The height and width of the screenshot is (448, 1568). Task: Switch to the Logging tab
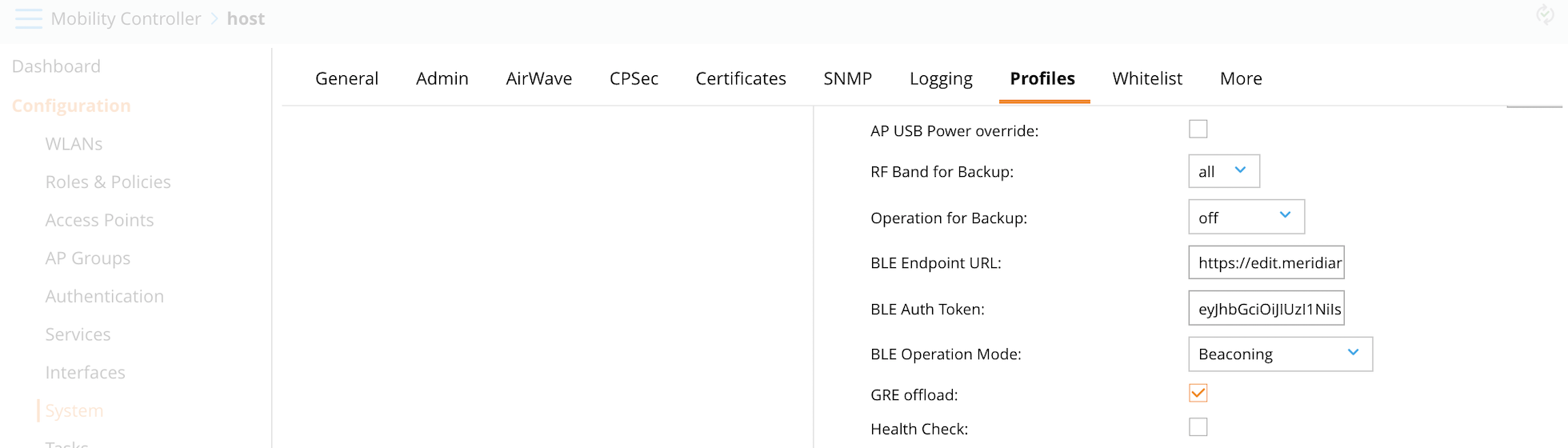coord(941,78)
